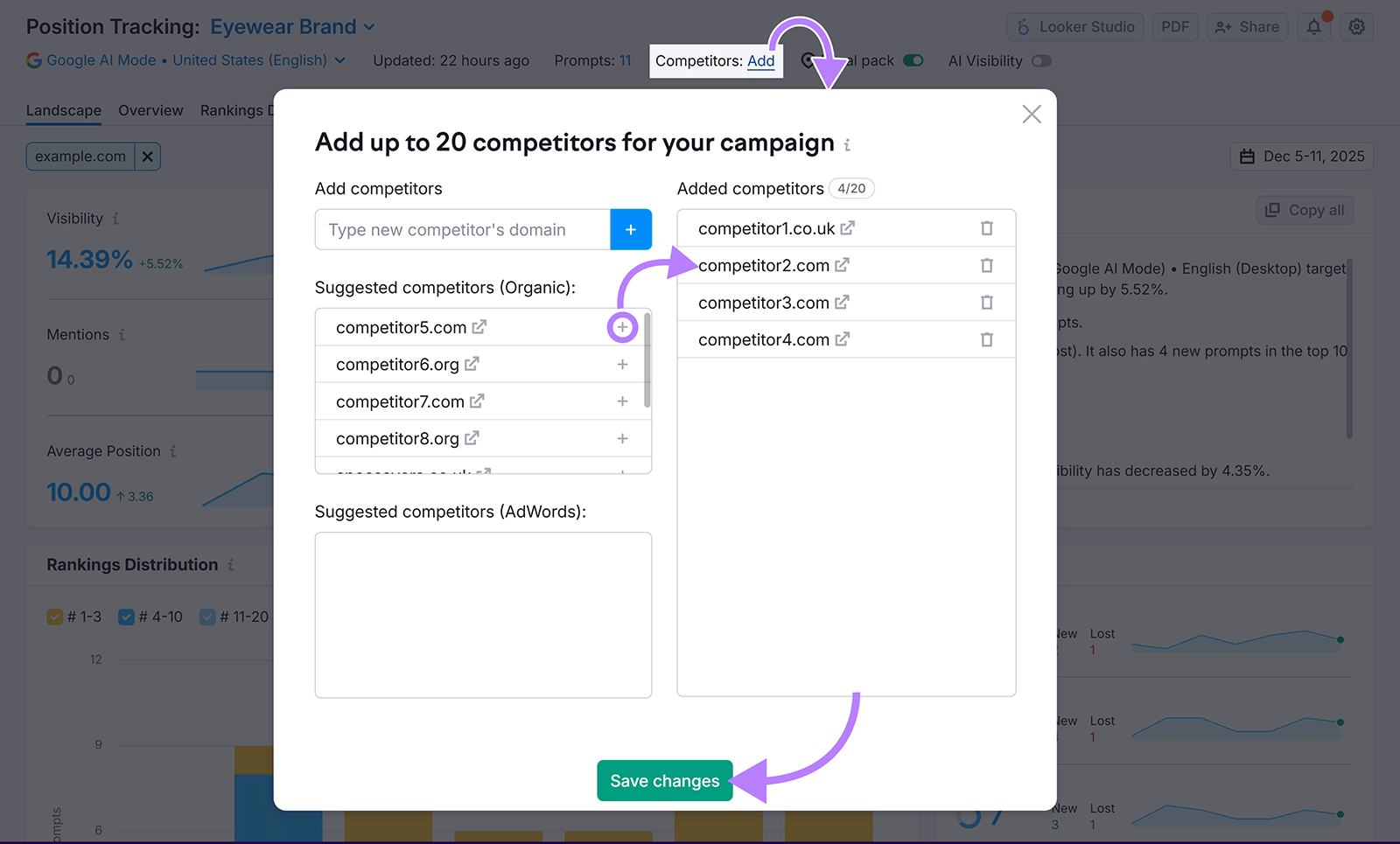This screenshot has height=844, width=1400.
Task: Click the Competitors Add link
Action: click(x=760, y=60)
